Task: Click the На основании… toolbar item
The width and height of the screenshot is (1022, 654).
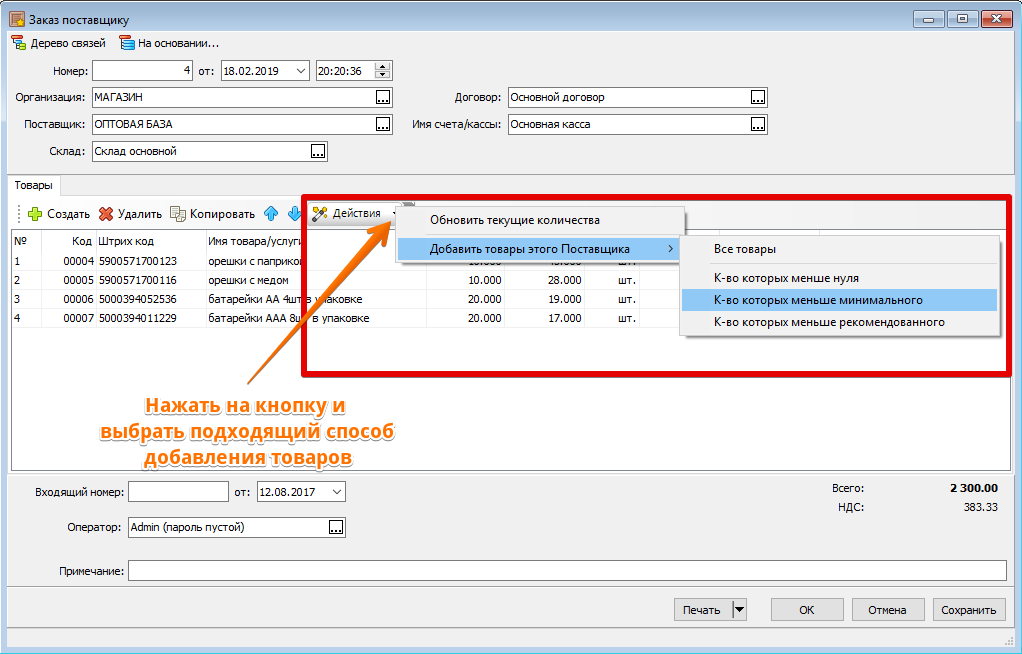Action: pos(169,43)
